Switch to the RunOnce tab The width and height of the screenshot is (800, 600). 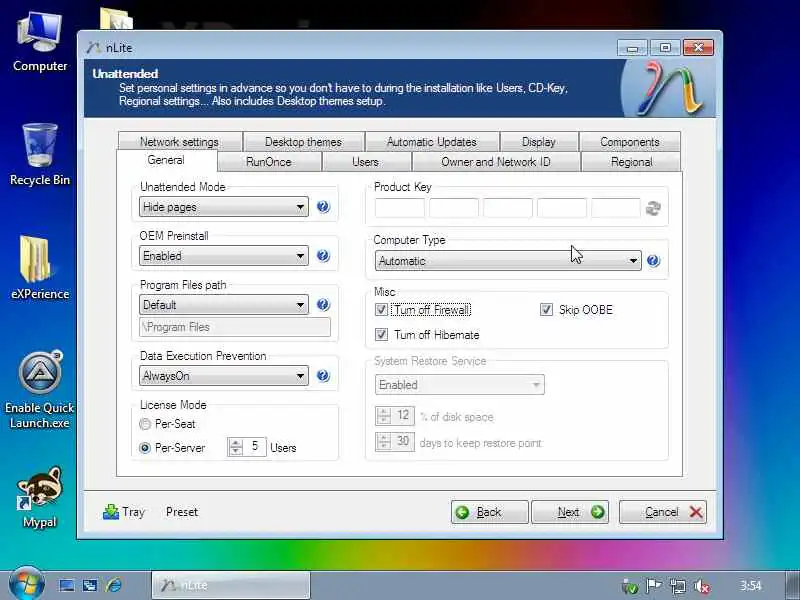pos(269,162)
